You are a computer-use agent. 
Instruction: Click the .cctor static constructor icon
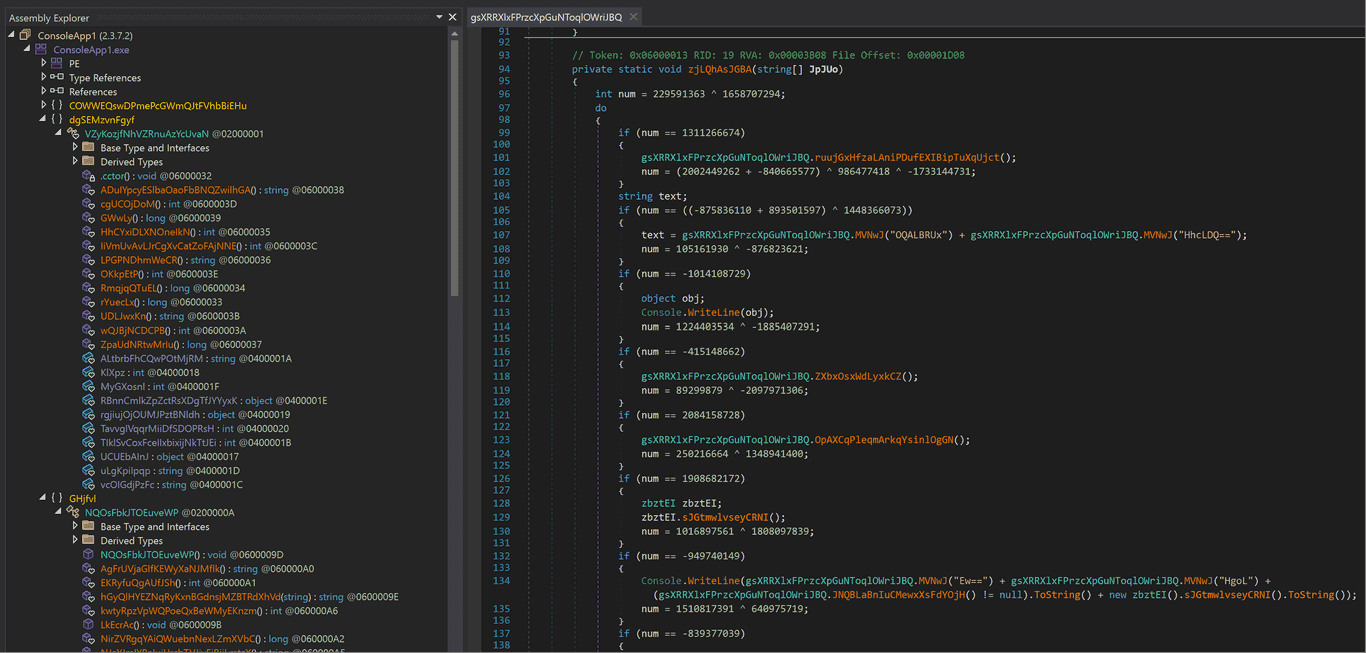(x=89, y=176)
